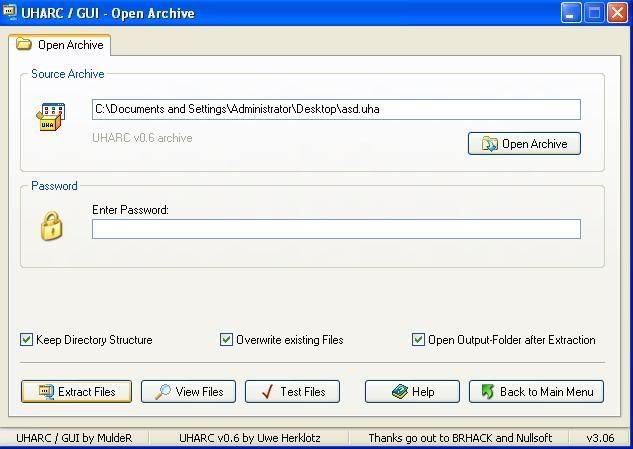This screenshot has width=633, height=449.
Task: Click the 'Source Archive' group label
Action: tap(68, 74)
